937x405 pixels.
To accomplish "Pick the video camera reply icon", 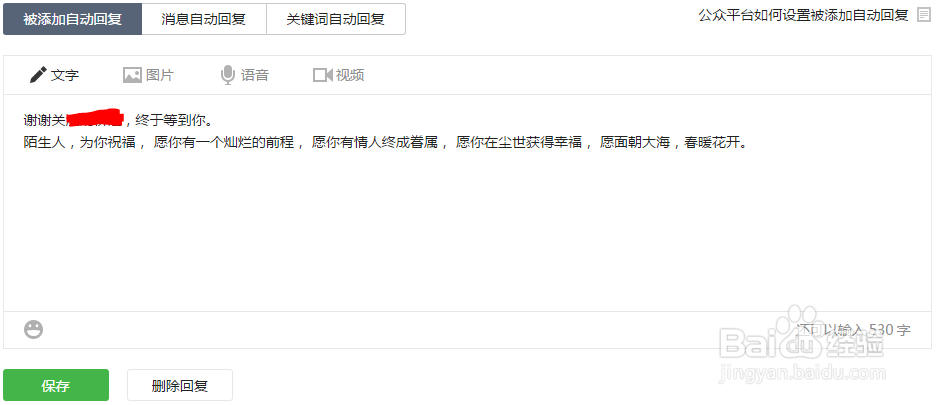I will [x=322, y=75].
